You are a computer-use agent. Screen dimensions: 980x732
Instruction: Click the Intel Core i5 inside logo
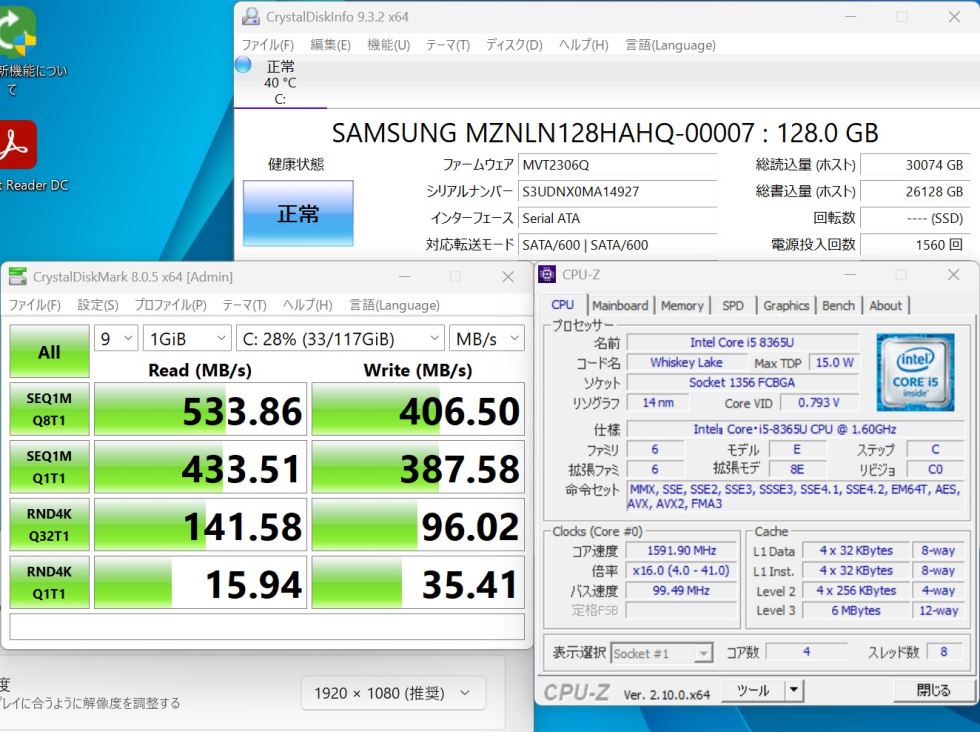[x=915, y=372]
